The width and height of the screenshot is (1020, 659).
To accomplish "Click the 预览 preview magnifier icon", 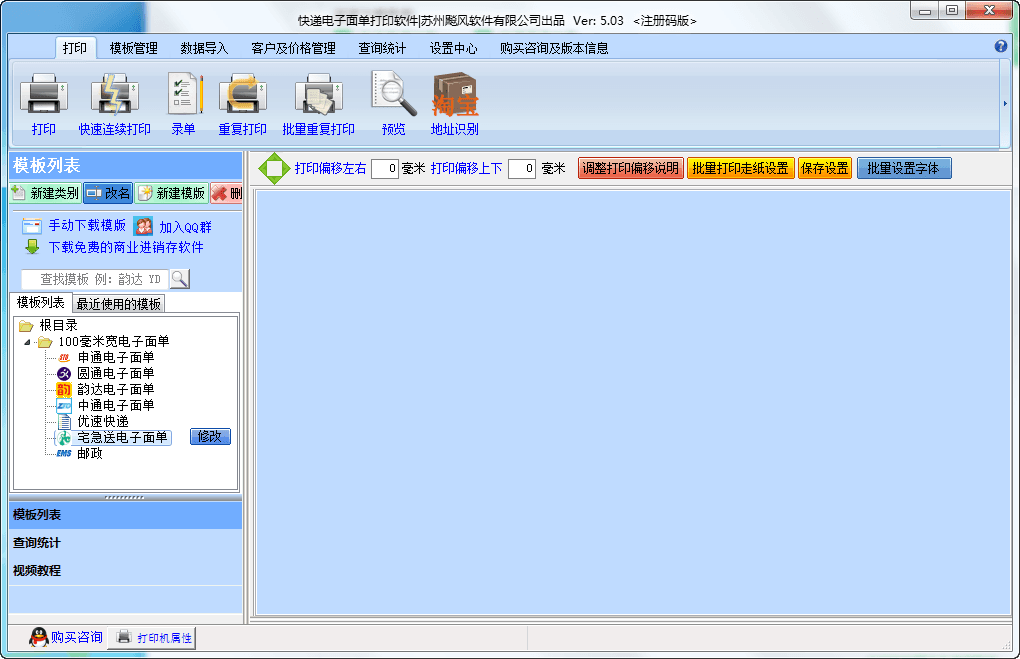I will pyautogui.click(x=392, y=100).
